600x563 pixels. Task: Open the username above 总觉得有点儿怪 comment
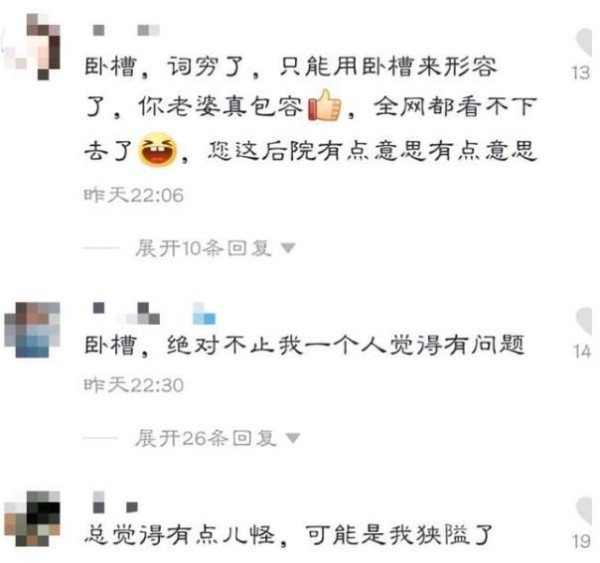115,502
